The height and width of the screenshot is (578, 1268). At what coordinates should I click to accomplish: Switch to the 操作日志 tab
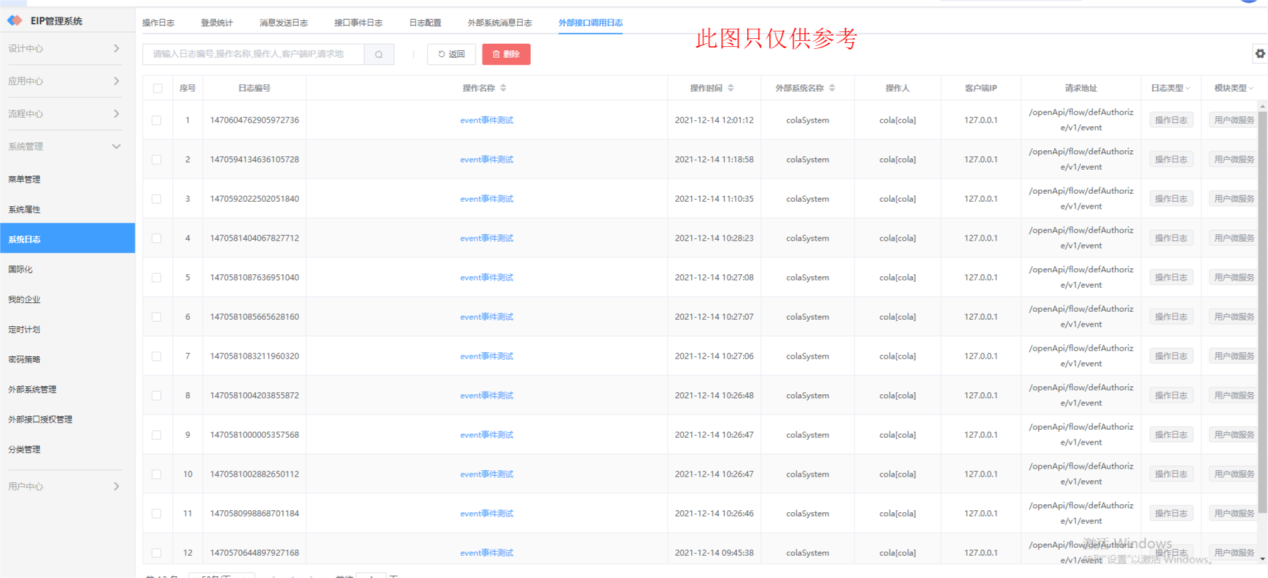pos(158,22)
